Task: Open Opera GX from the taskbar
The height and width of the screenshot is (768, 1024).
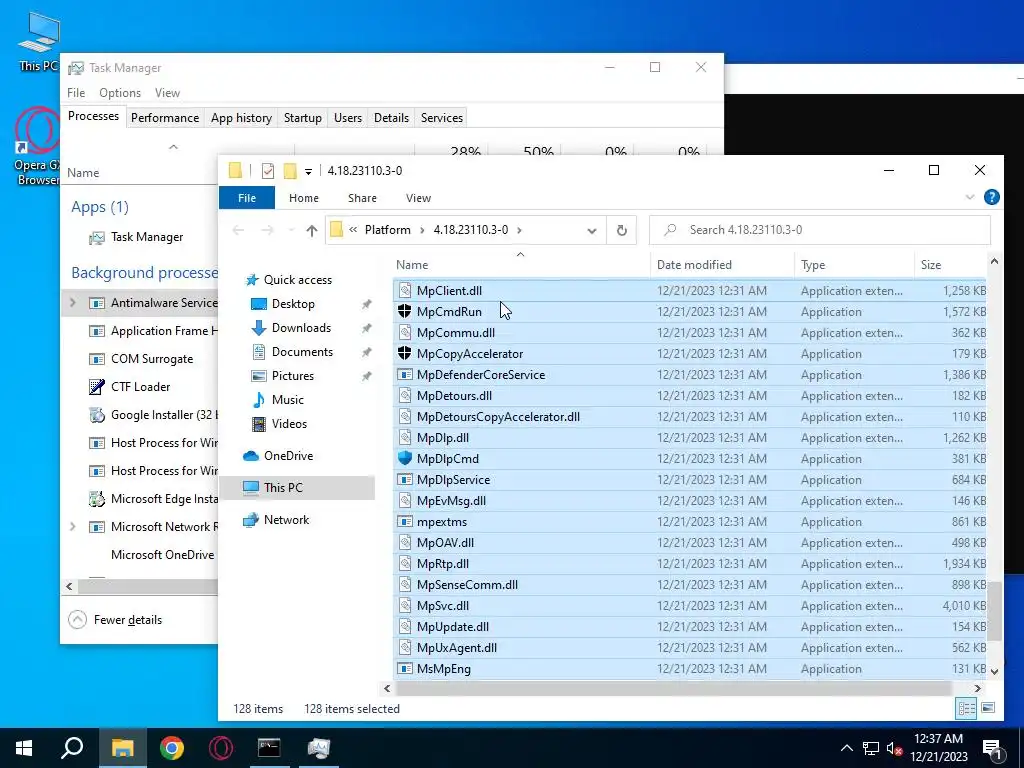Action: 221,748
